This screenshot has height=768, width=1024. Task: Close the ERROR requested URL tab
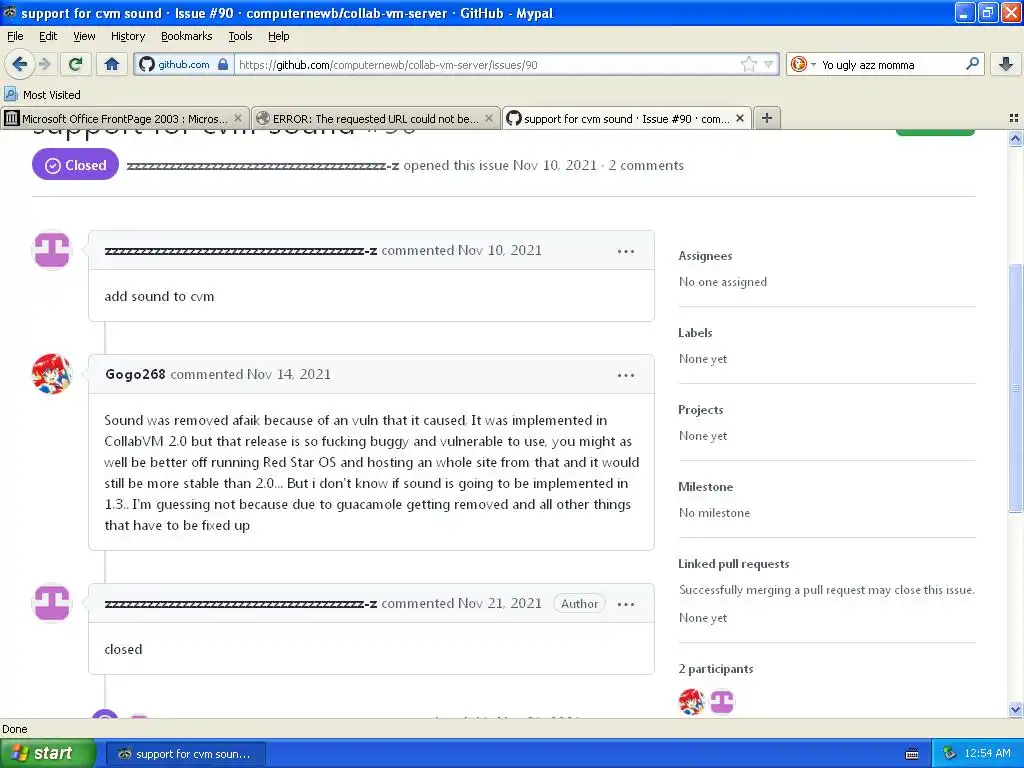488,118
